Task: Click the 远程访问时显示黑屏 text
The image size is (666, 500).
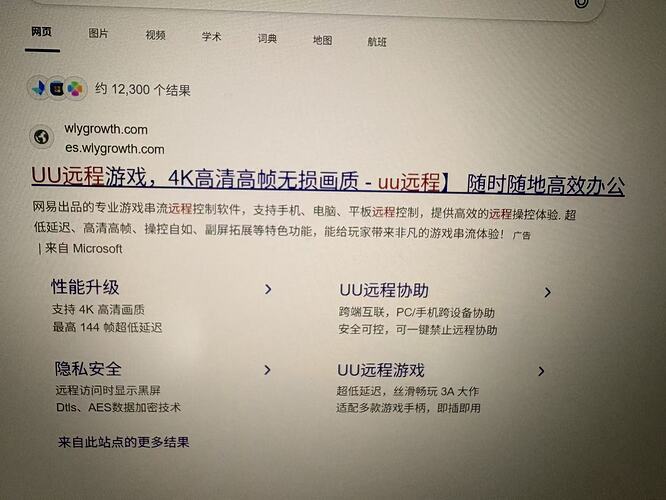Action: [x=108, y=390]
